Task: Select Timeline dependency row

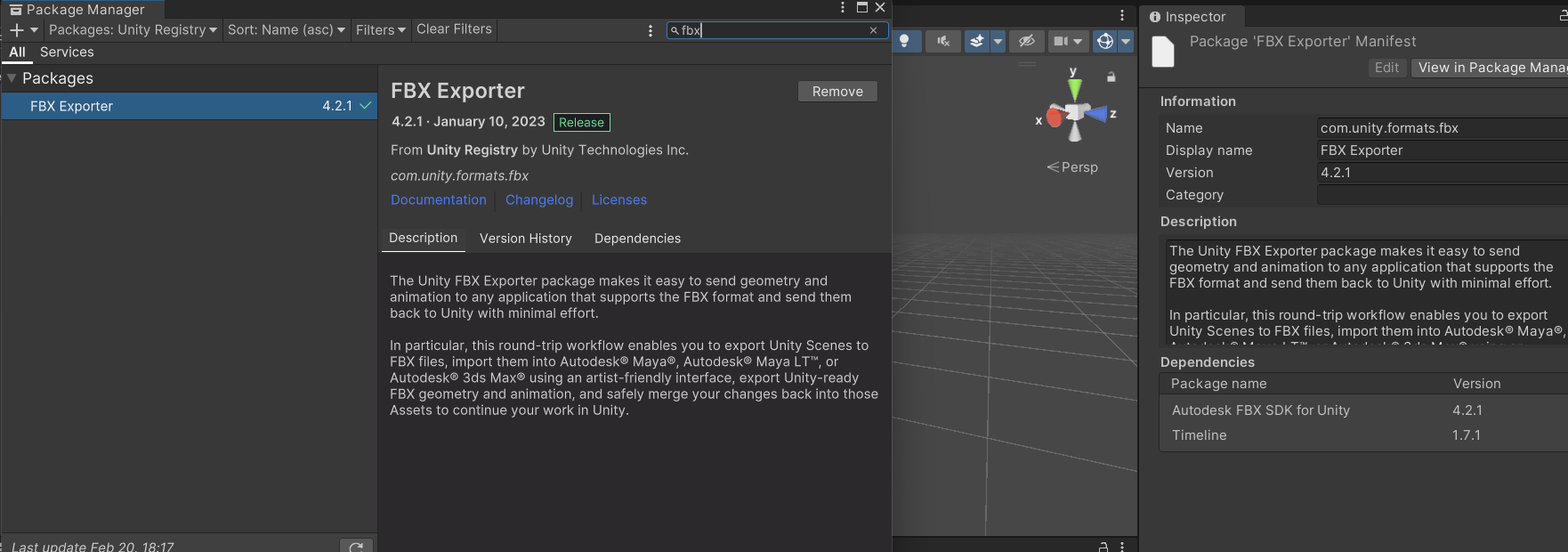Action: tap(1363, 435)
